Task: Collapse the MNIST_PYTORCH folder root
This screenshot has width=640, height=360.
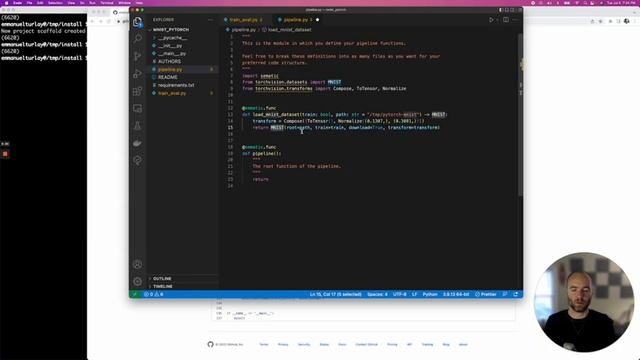Action: tap(171, 30)
